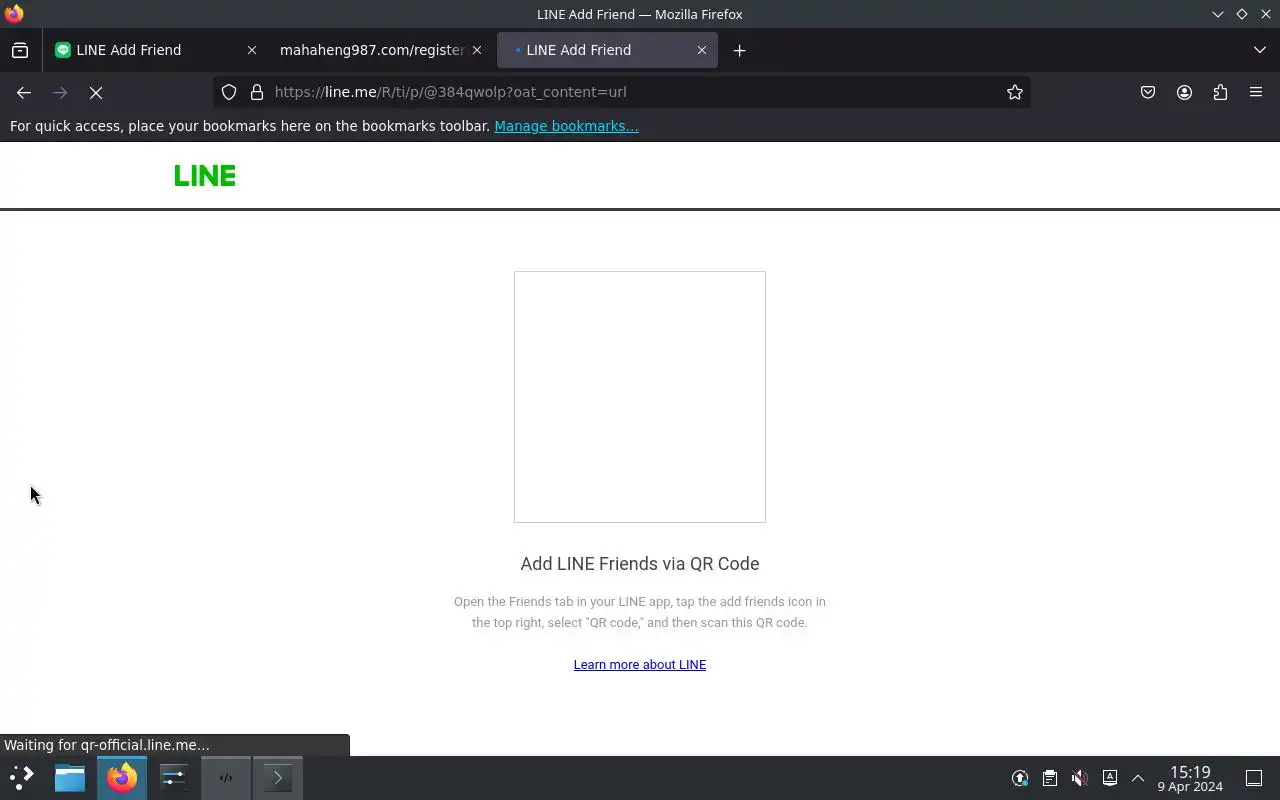Click the updates tray icon
The image size is (1280, 800).
[1020, 778]
